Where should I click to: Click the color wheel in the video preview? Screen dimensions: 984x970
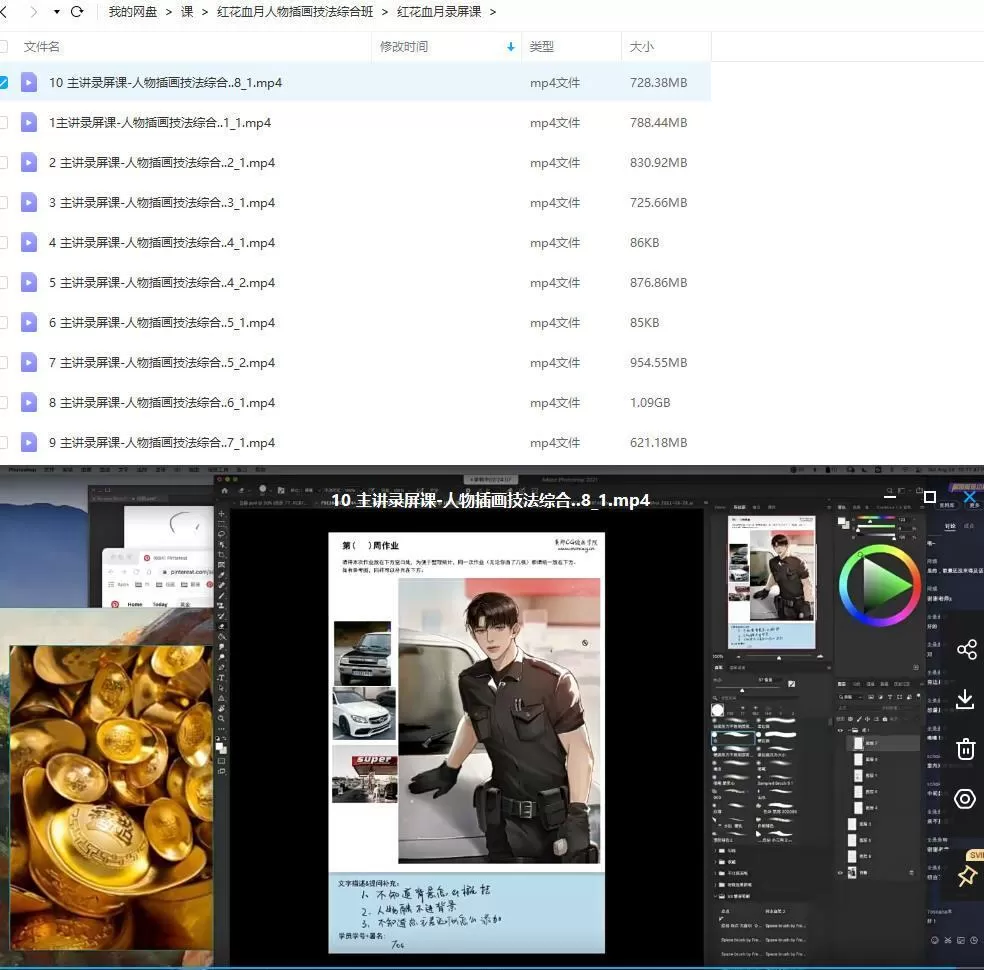[880, 585]
